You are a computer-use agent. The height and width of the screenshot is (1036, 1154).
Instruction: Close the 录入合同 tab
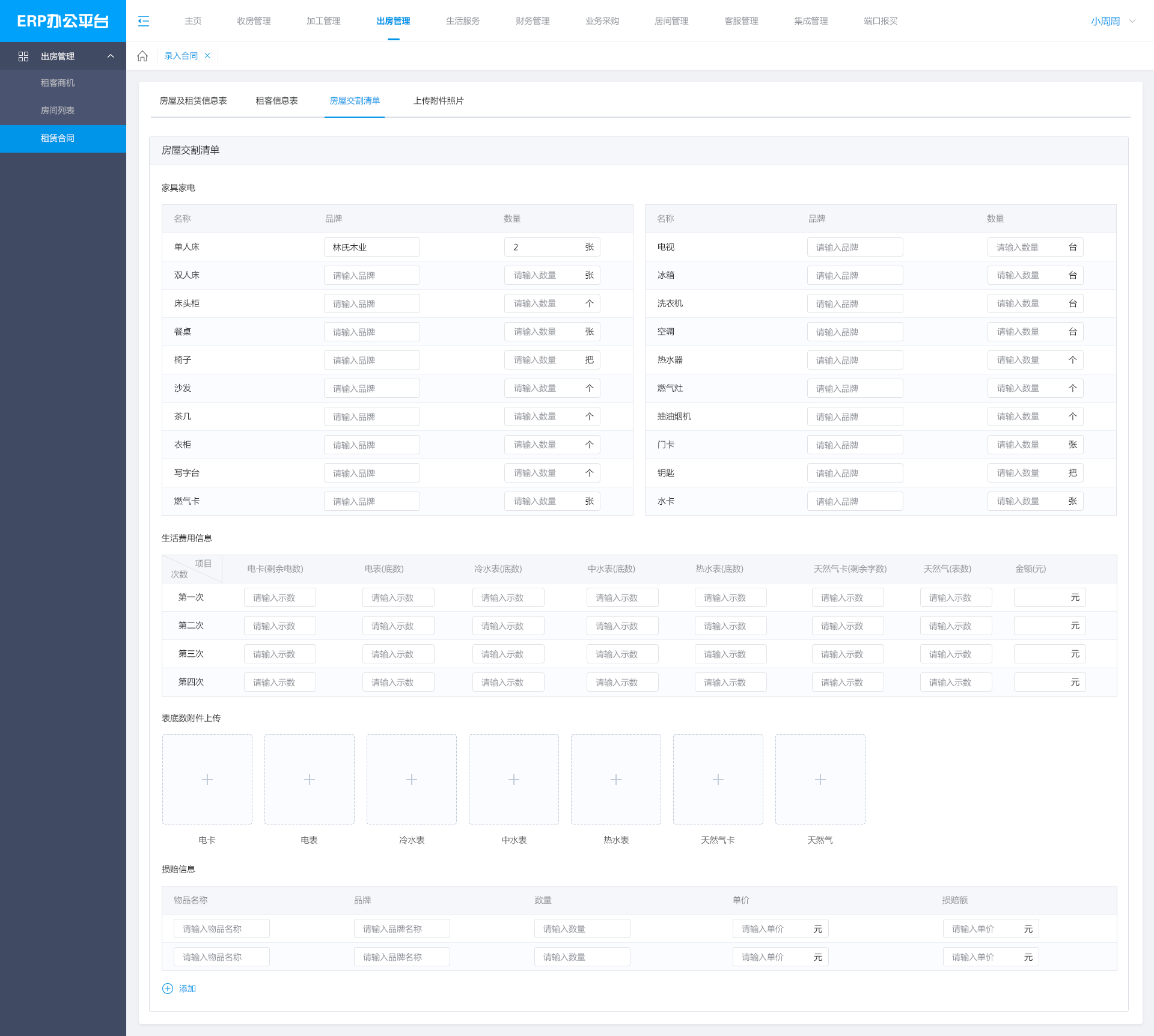click(x=207, y=55)
